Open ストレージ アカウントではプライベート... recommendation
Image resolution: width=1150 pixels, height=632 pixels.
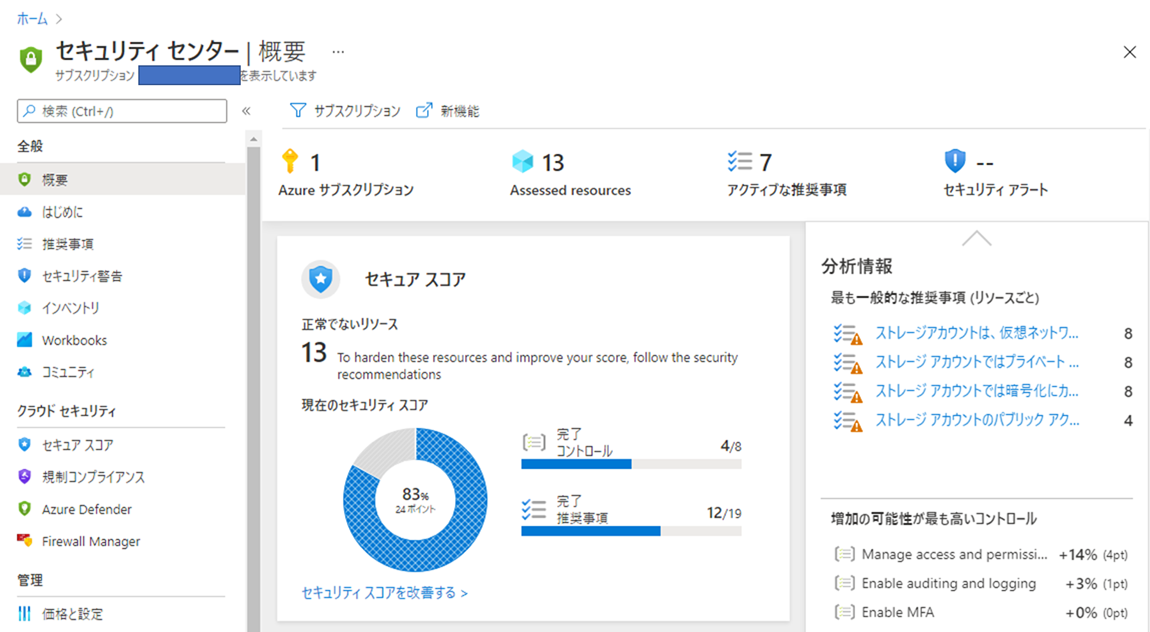[x=977, y=361]
